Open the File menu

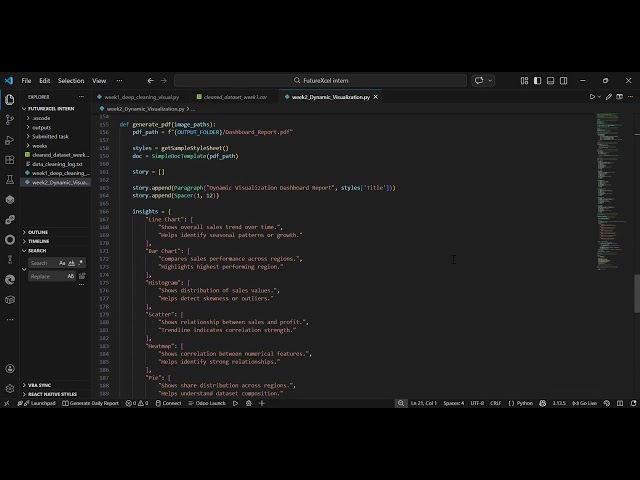pyautogui.click(x=27, y=81)
